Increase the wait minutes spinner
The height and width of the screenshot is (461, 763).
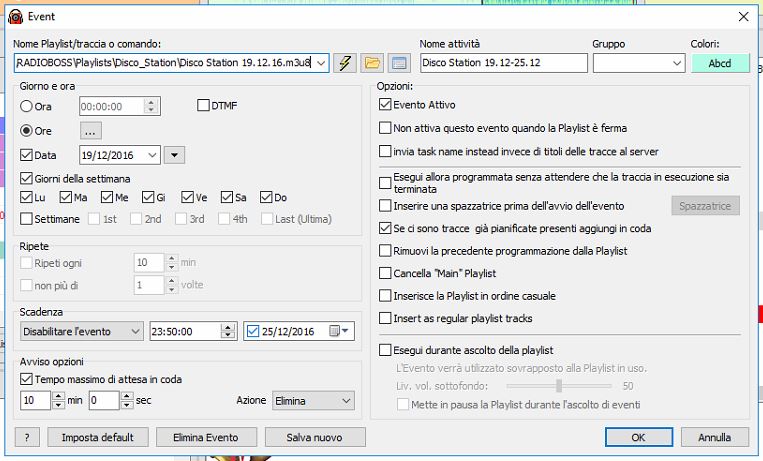58,396
